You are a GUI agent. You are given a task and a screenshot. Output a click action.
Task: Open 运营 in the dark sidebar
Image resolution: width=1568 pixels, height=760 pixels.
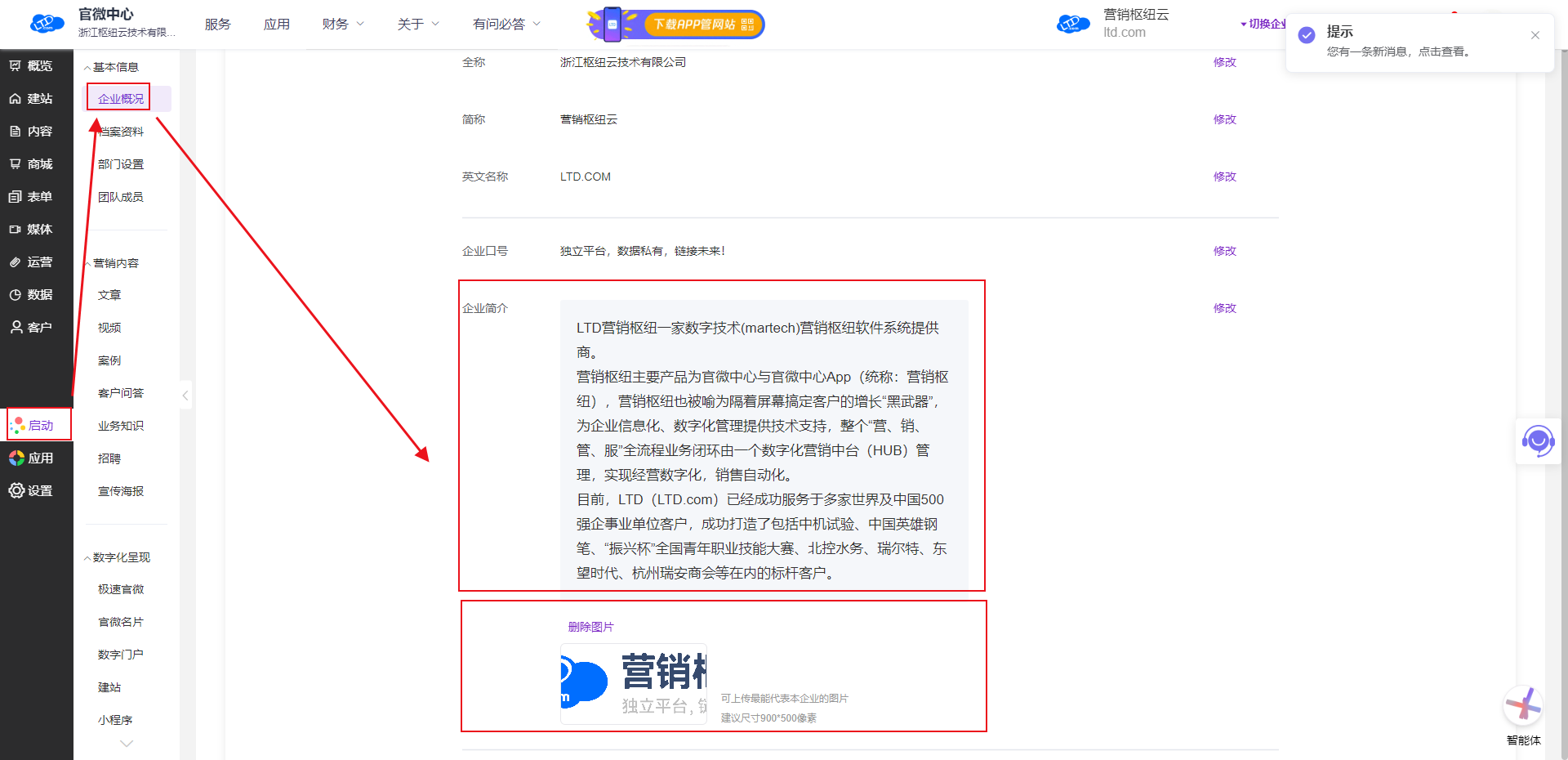(x=31, y=262)
